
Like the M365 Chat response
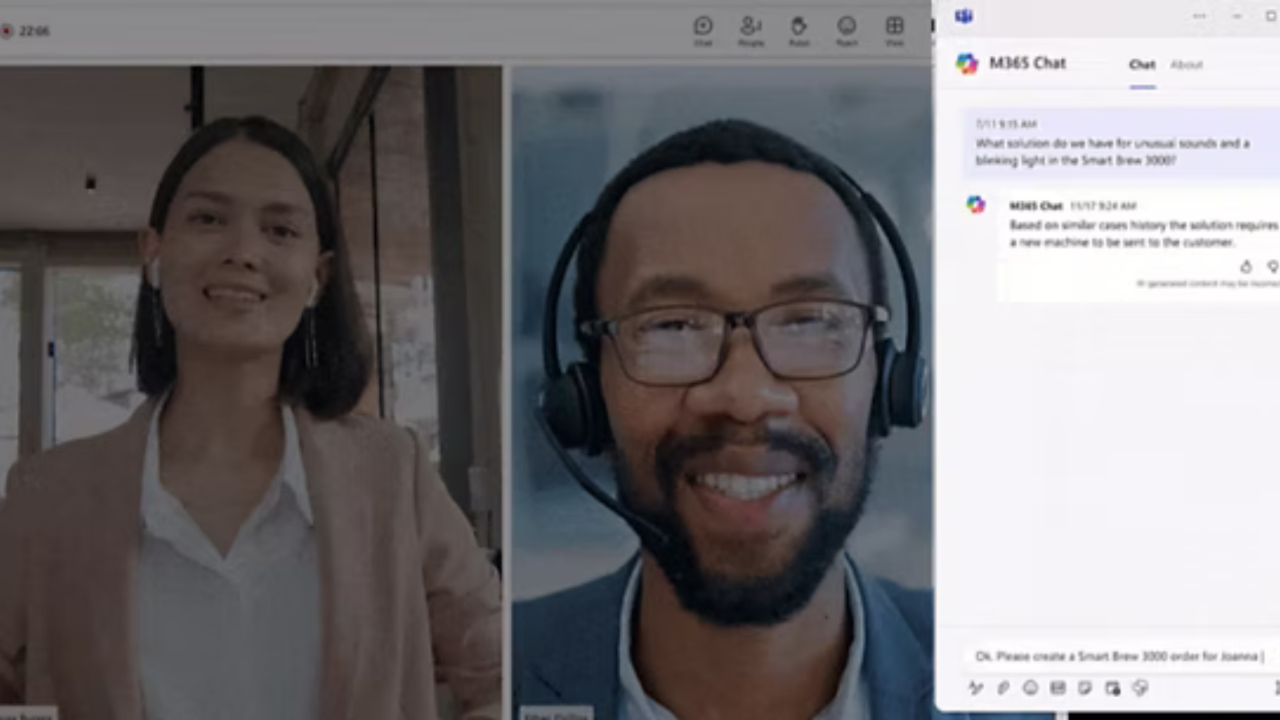1246,267
